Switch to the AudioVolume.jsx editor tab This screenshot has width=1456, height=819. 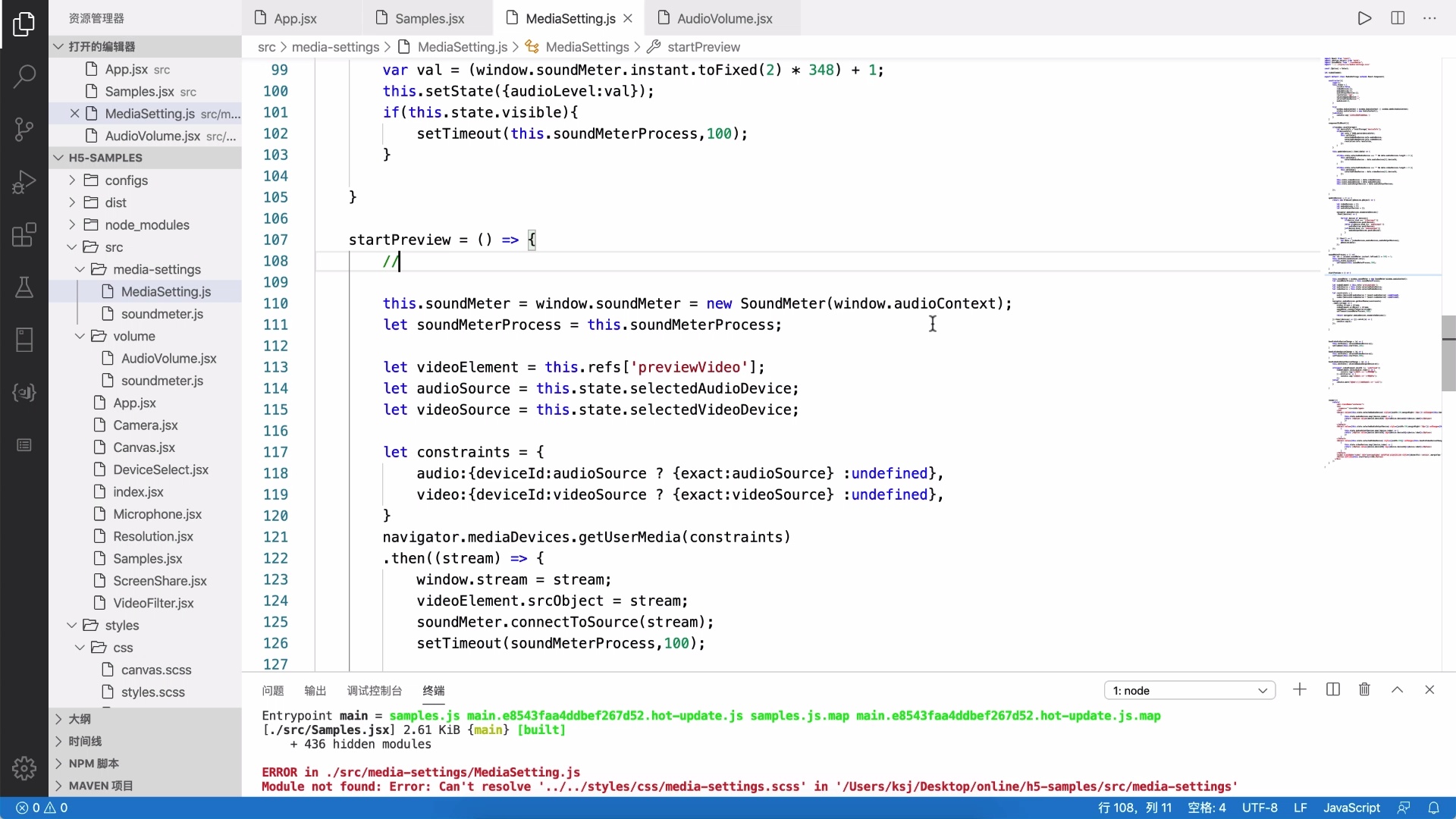(723, 18)
